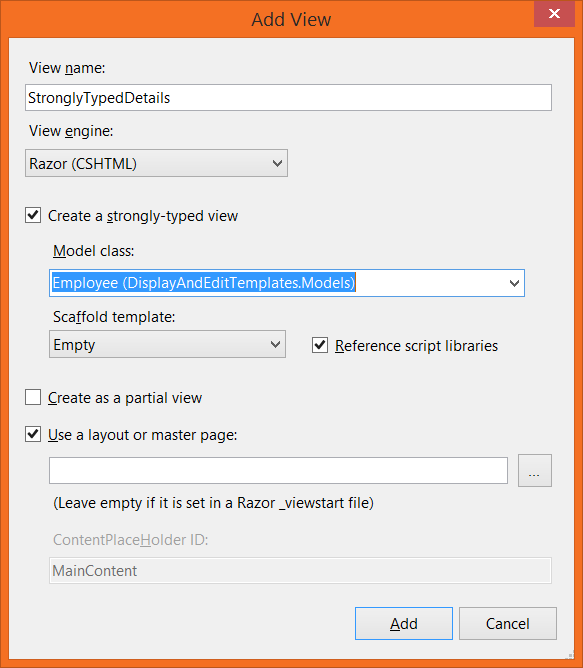583x668 pixels.
Task: Enable Create as a partial view
Action: [33, 397]
